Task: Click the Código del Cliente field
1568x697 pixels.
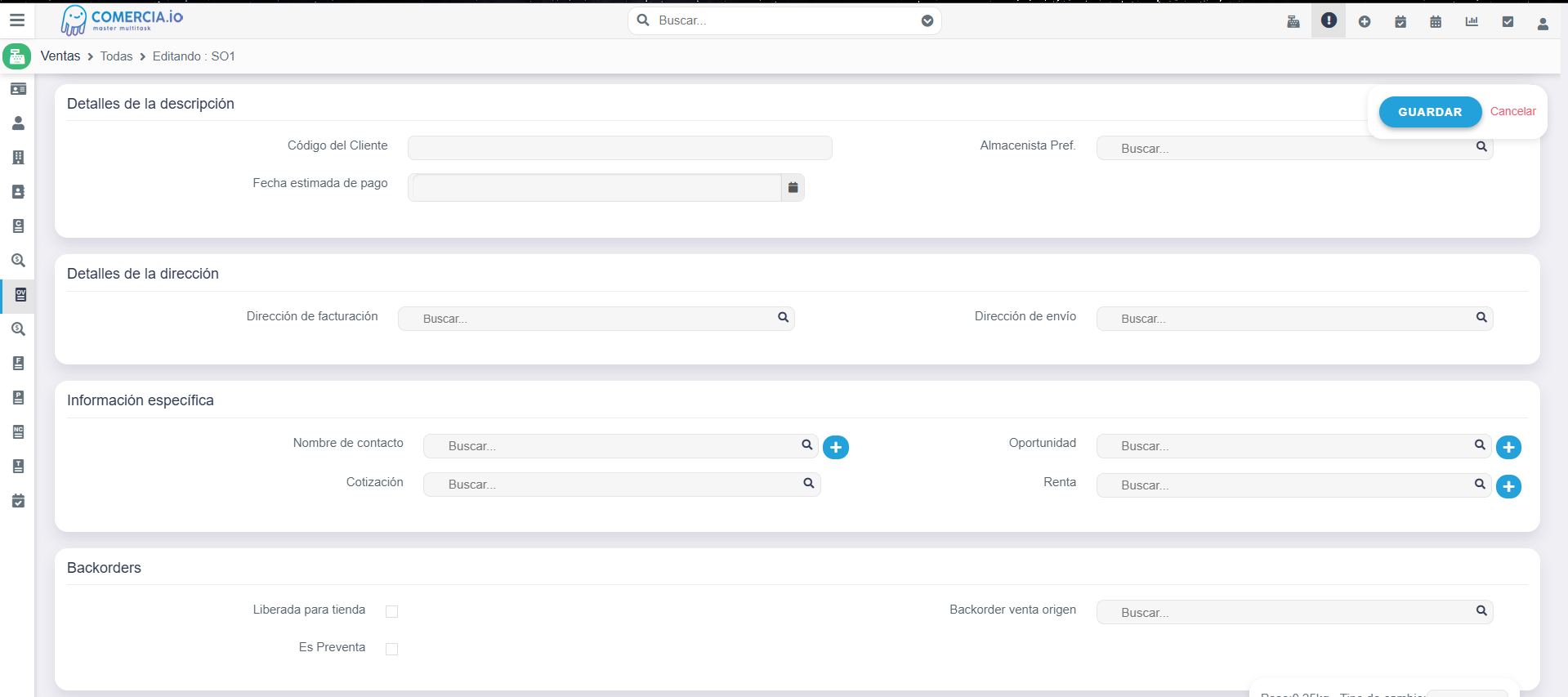Action: pos(620,148)
